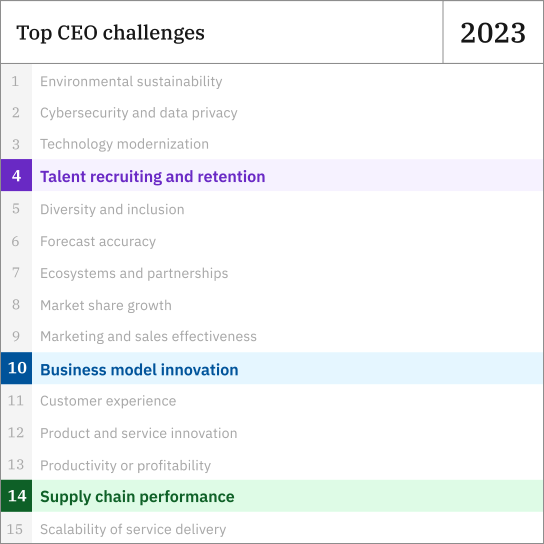Select Customer experience entry
Screen dimensions: 544x544
108,401
